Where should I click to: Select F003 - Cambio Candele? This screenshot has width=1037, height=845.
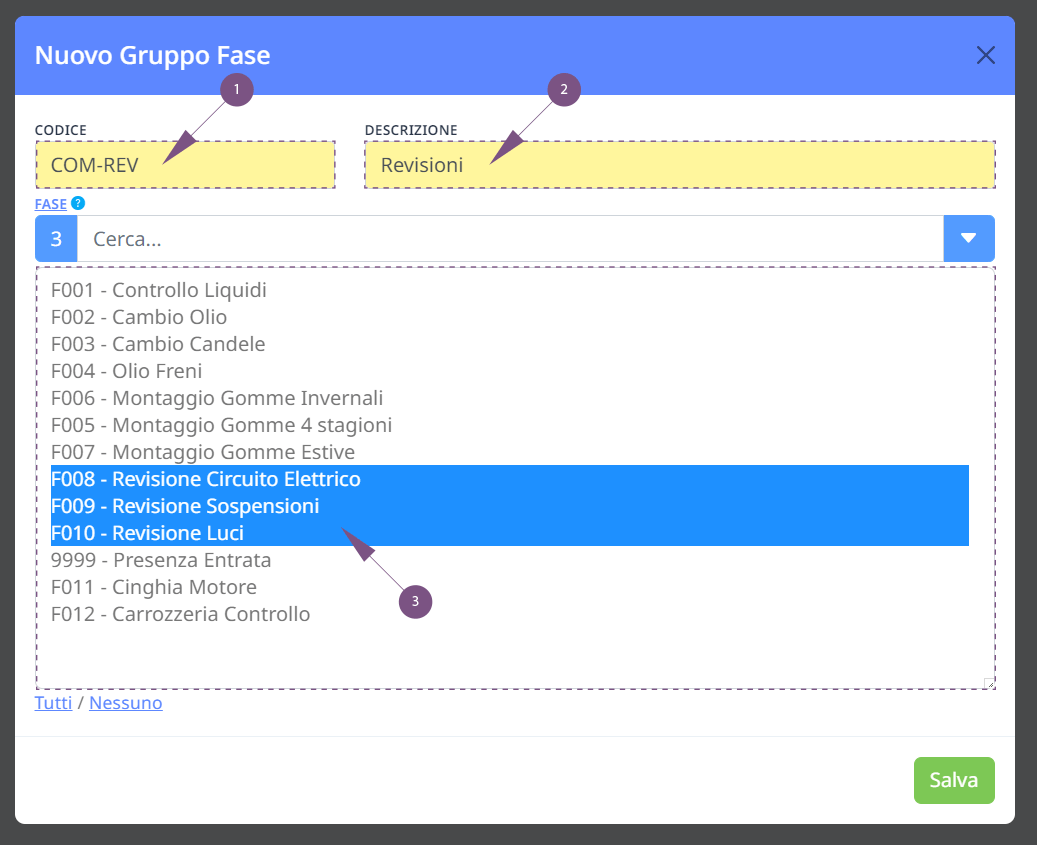[x=510, y=344]
